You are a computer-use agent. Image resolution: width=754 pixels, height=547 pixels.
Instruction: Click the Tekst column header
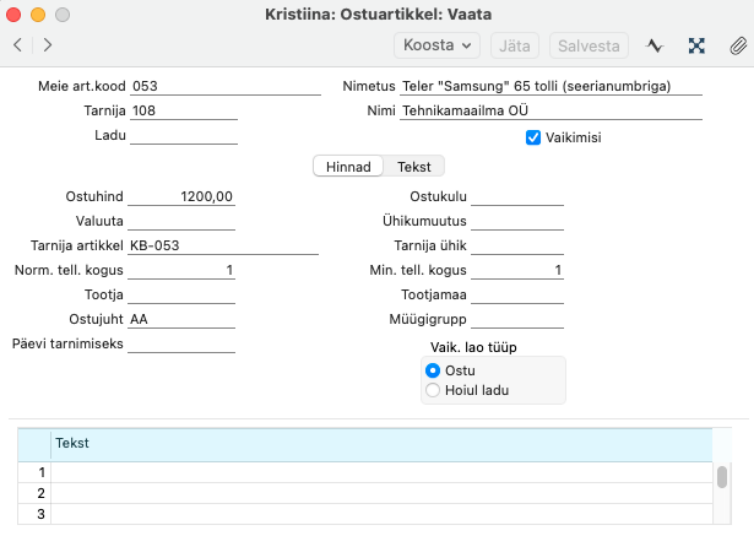pos(381,445)
